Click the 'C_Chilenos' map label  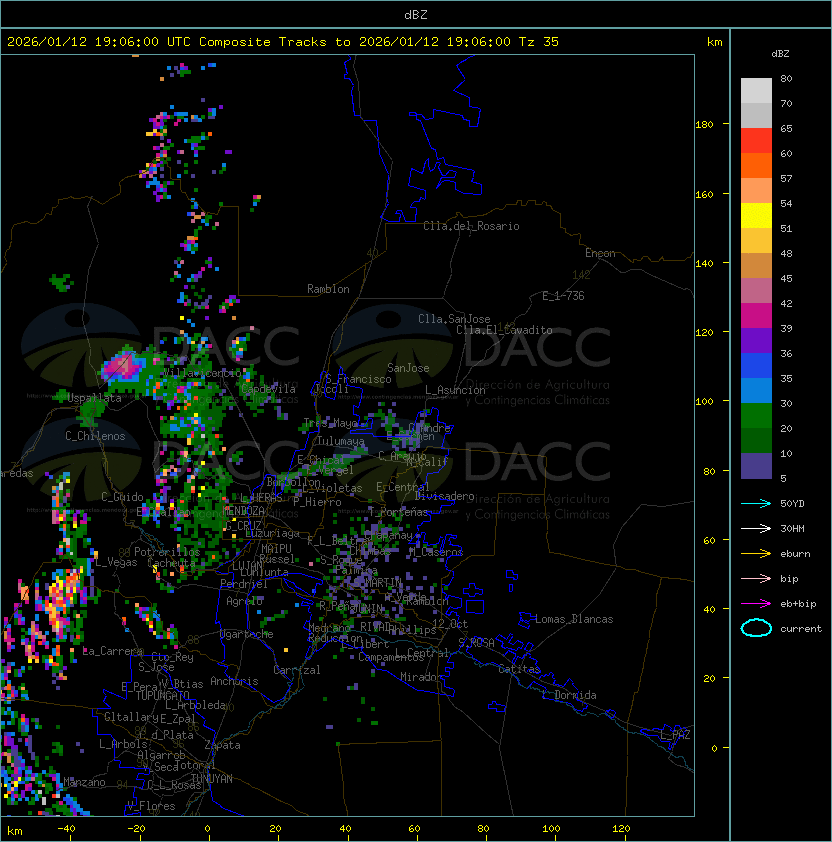(x=95, y=436)
